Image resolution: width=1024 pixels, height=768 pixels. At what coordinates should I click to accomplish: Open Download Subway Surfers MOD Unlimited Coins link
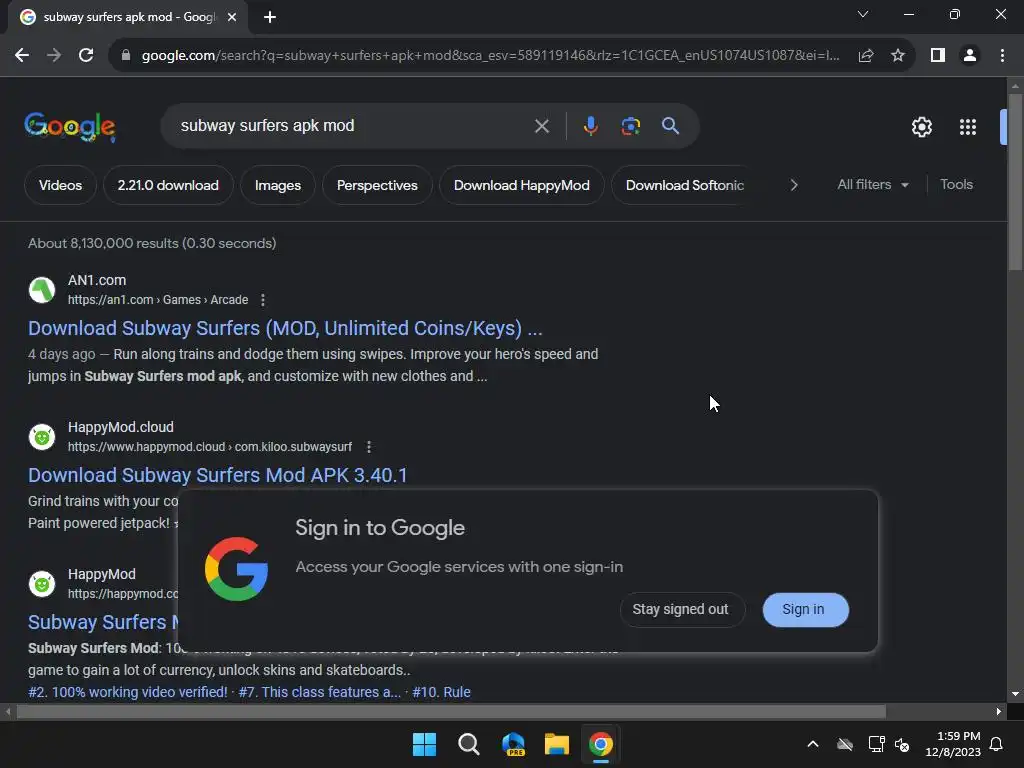coord(285,328)
